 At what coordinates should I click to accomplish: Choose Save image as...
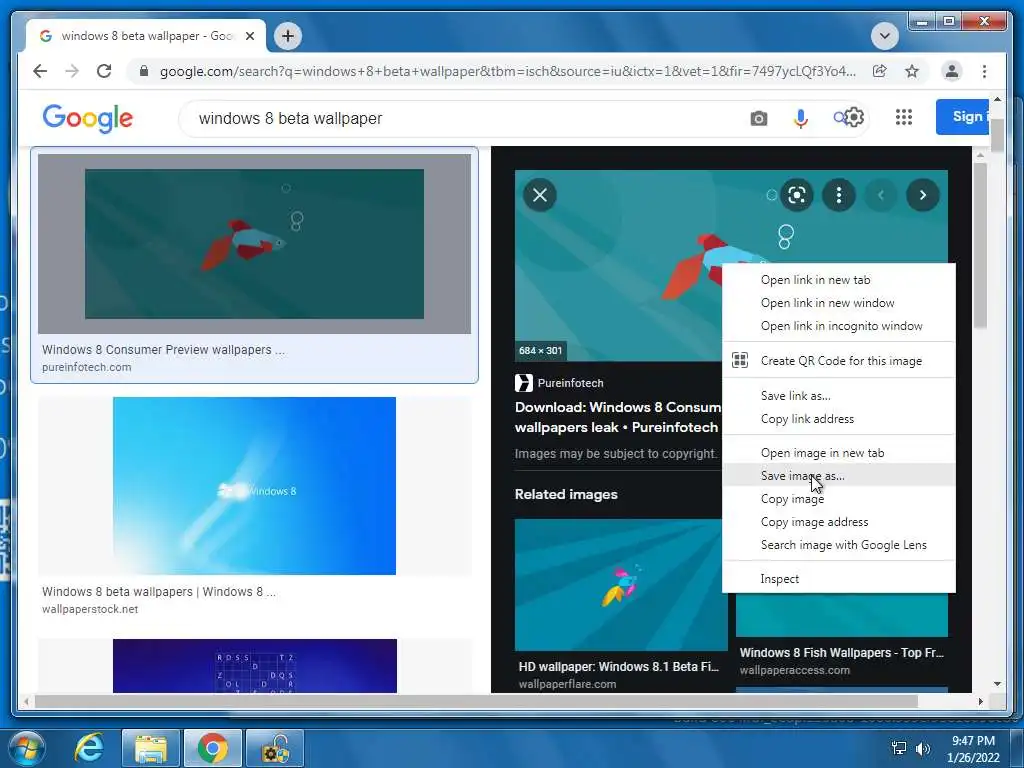(839, 475)
